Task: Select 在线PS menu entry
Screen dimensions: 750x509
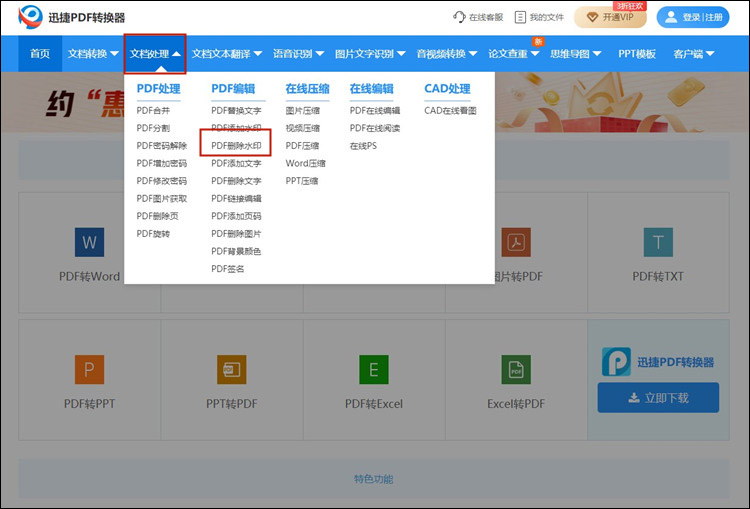Action: [x=364, y=145]
